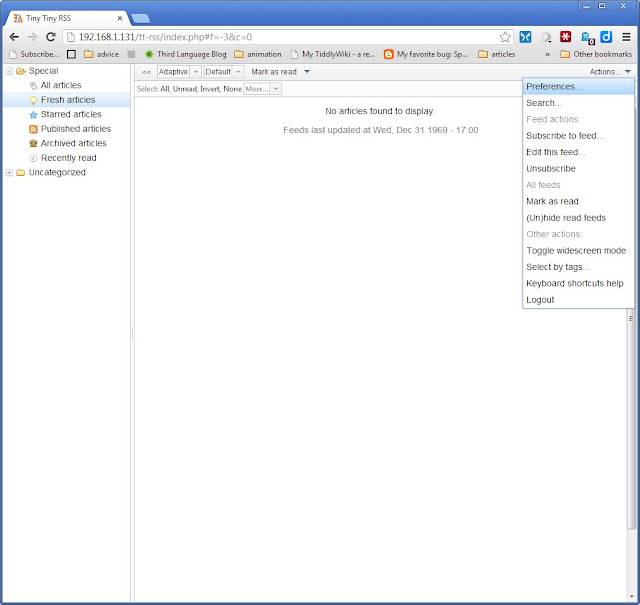Expand the Uncategorized category tree

point(9,173)
